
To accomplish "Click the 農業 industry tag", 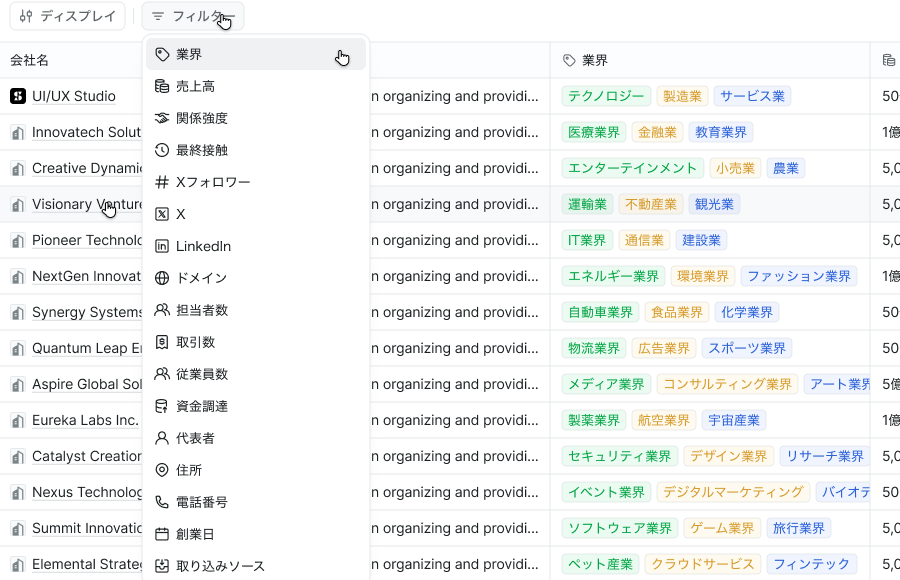I will (x=786, y=168).
